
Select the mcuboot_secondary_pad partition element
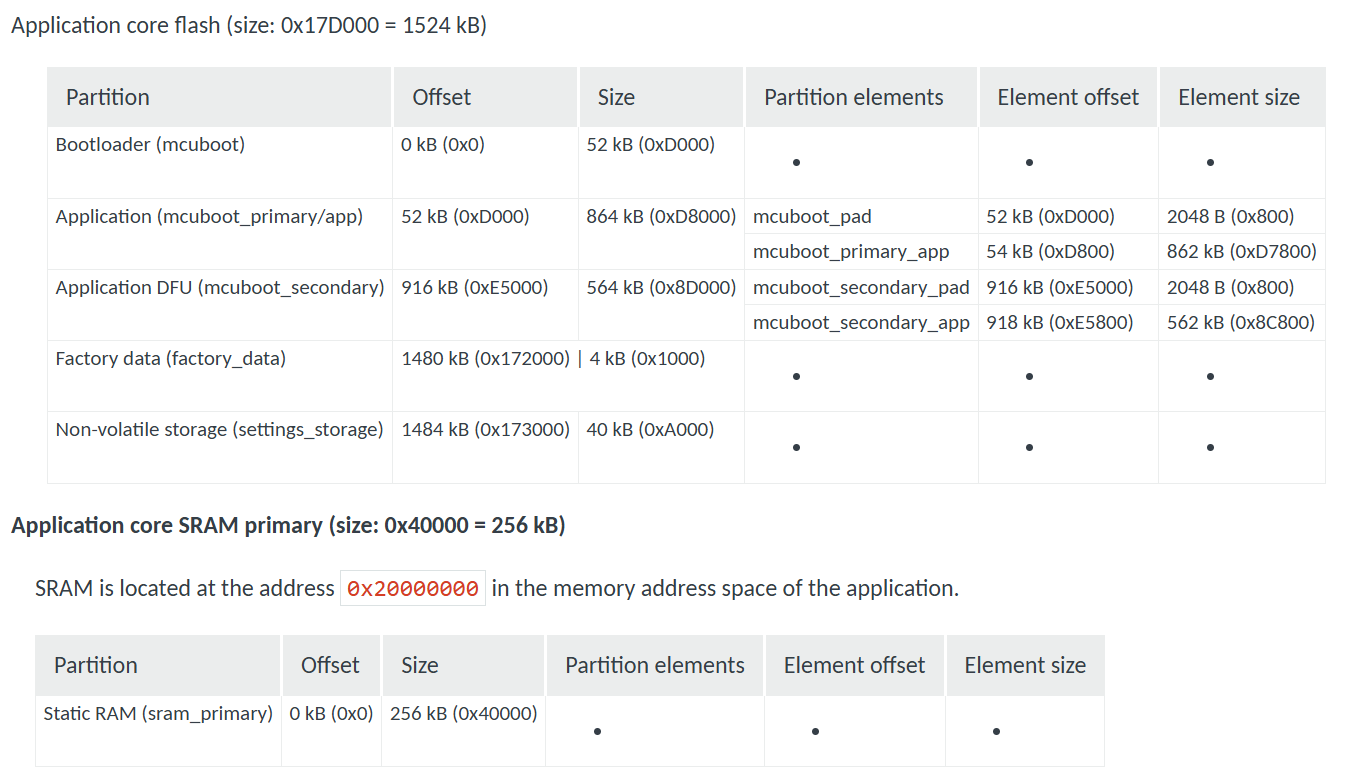coord(861,288)
